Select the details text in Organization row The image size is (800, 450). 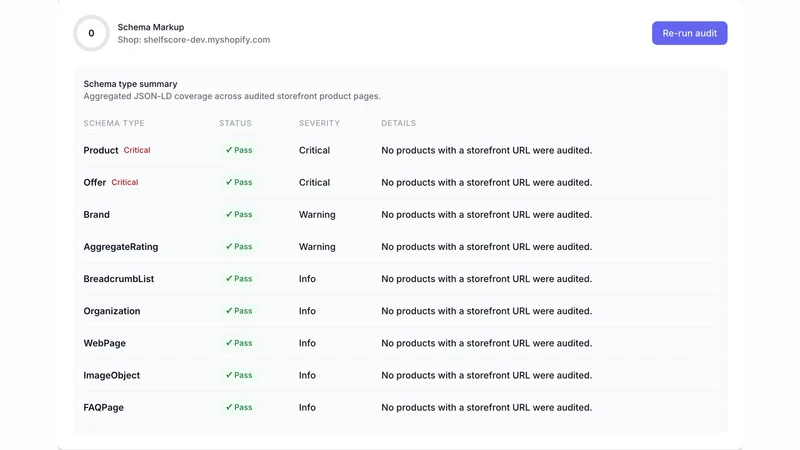487,311
